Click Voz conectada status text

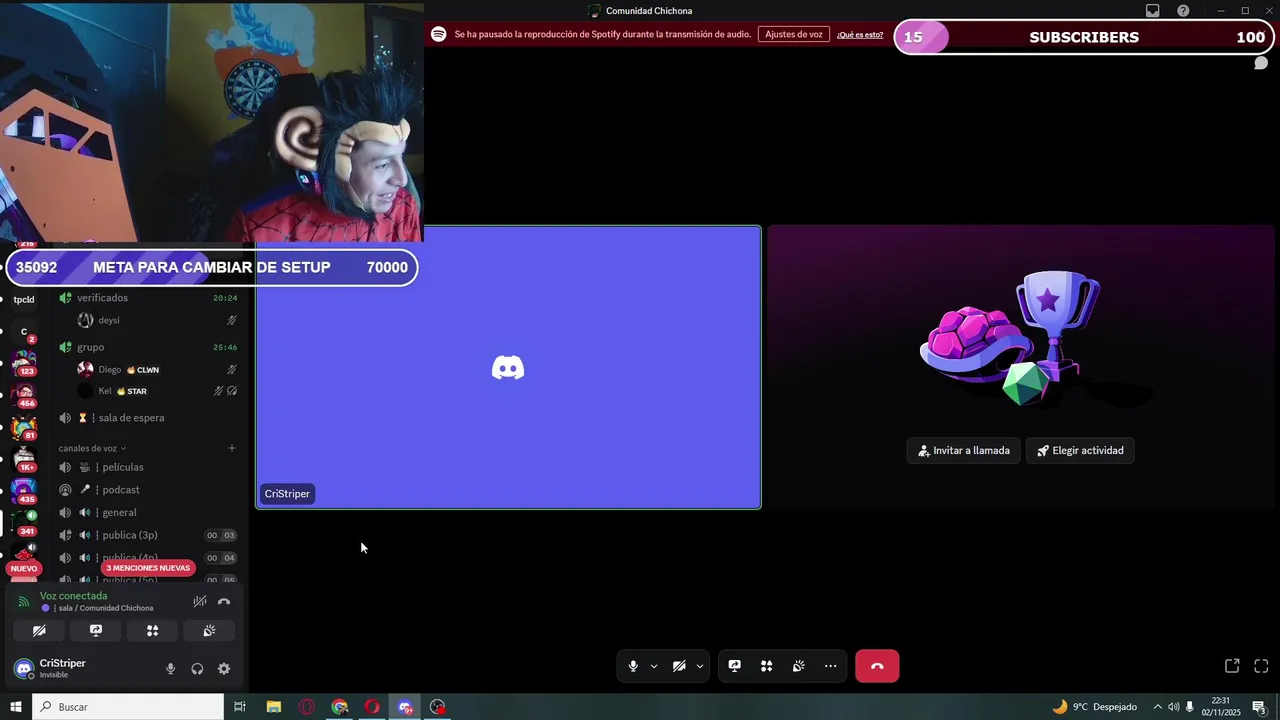tap(73, 596)
